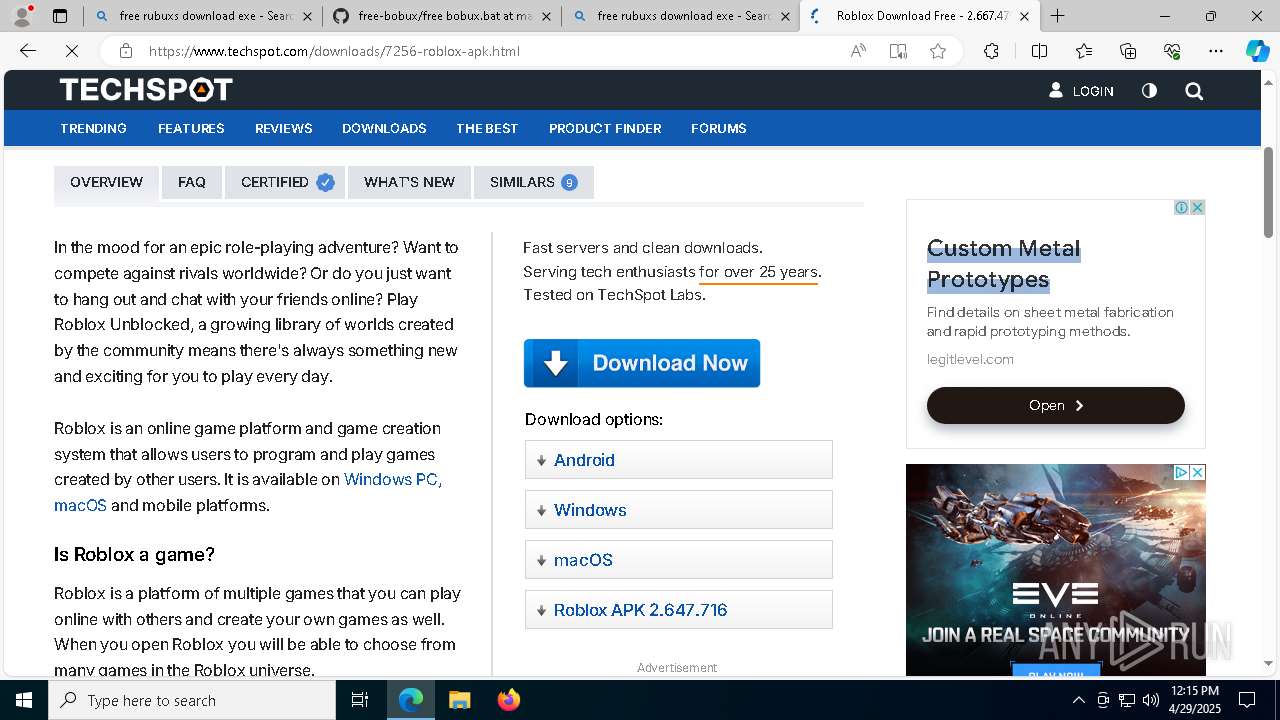The height and width of the screenshot is (720, 1280).
Task: Open Windows Start menu
Action: coord(24,700)
